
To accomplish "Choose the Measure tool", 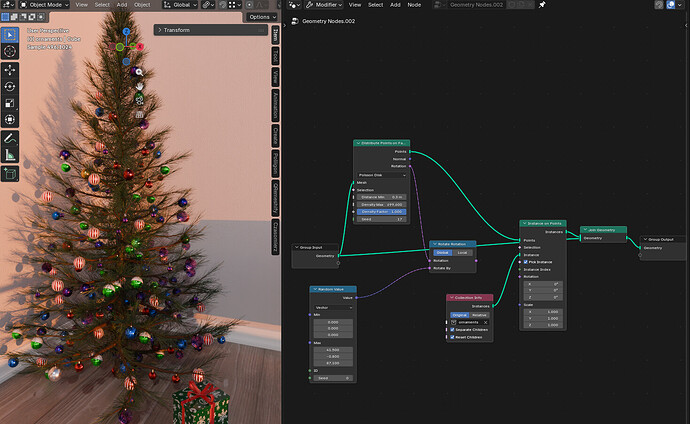I will [x=10, y=155].
